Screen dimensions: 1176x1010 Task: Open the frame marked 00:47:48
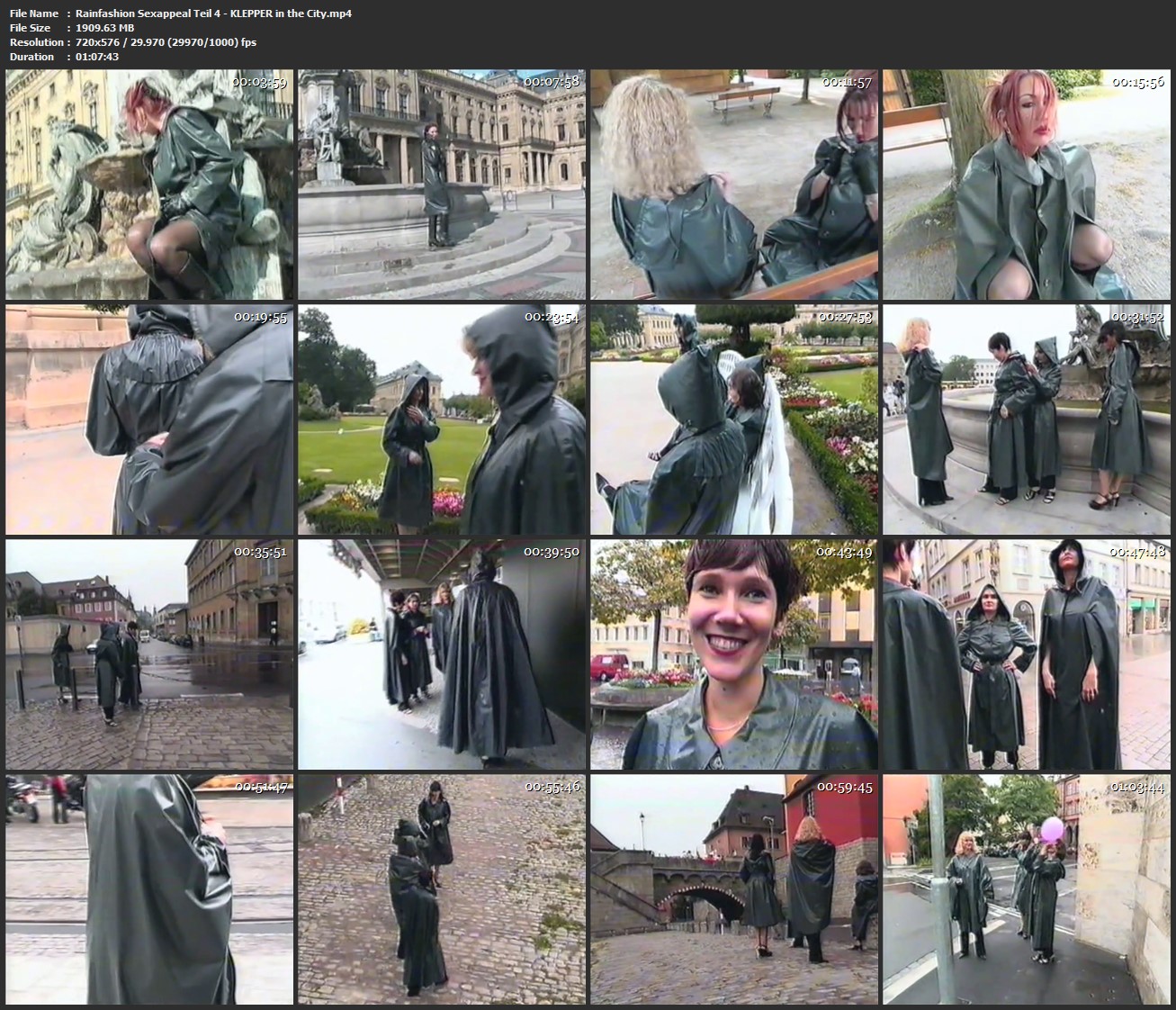1027,654
